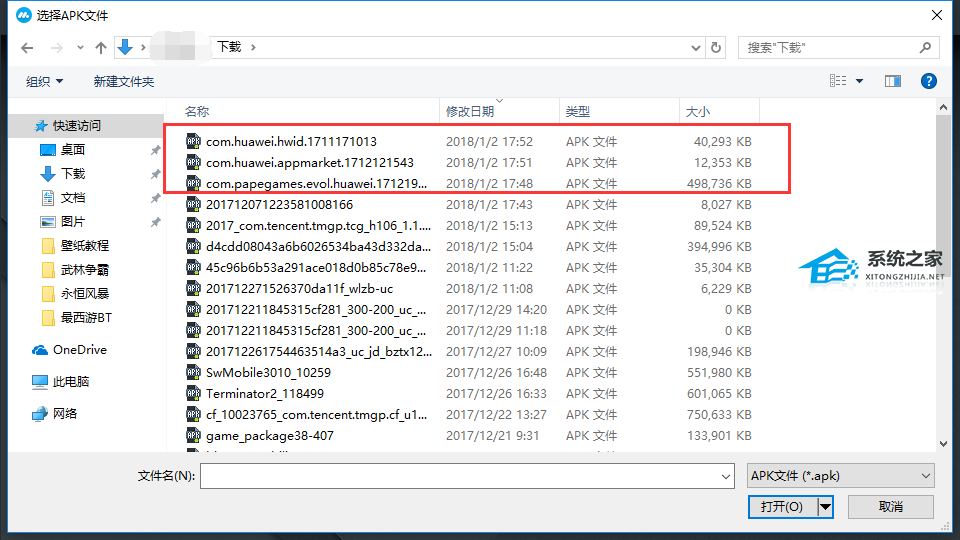Open the APK文件 (*.apk) file type dropdown
960x540 pixels.
841,476
